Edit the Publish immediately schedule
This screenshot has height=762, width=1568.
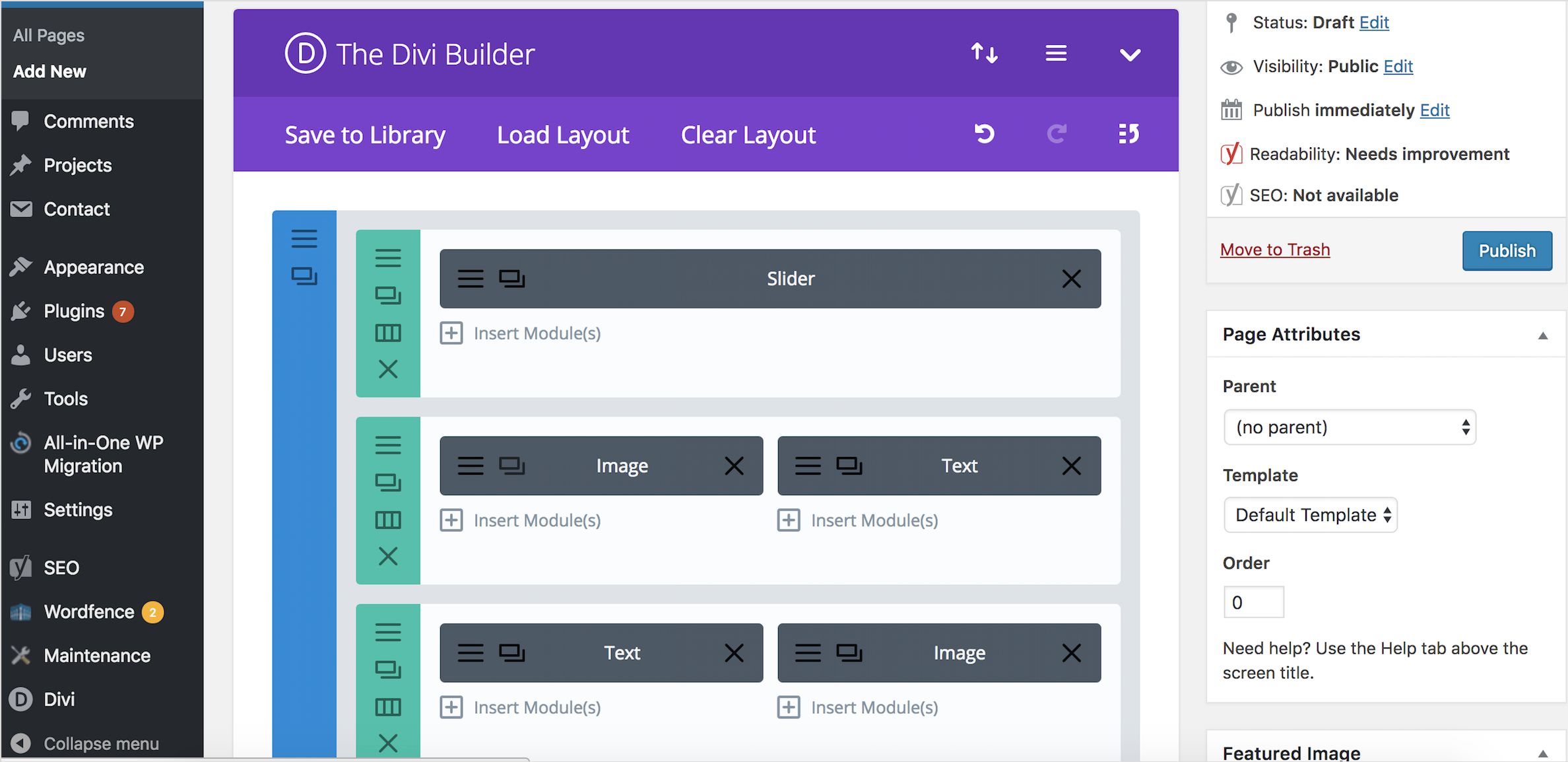click(1435, 110)
